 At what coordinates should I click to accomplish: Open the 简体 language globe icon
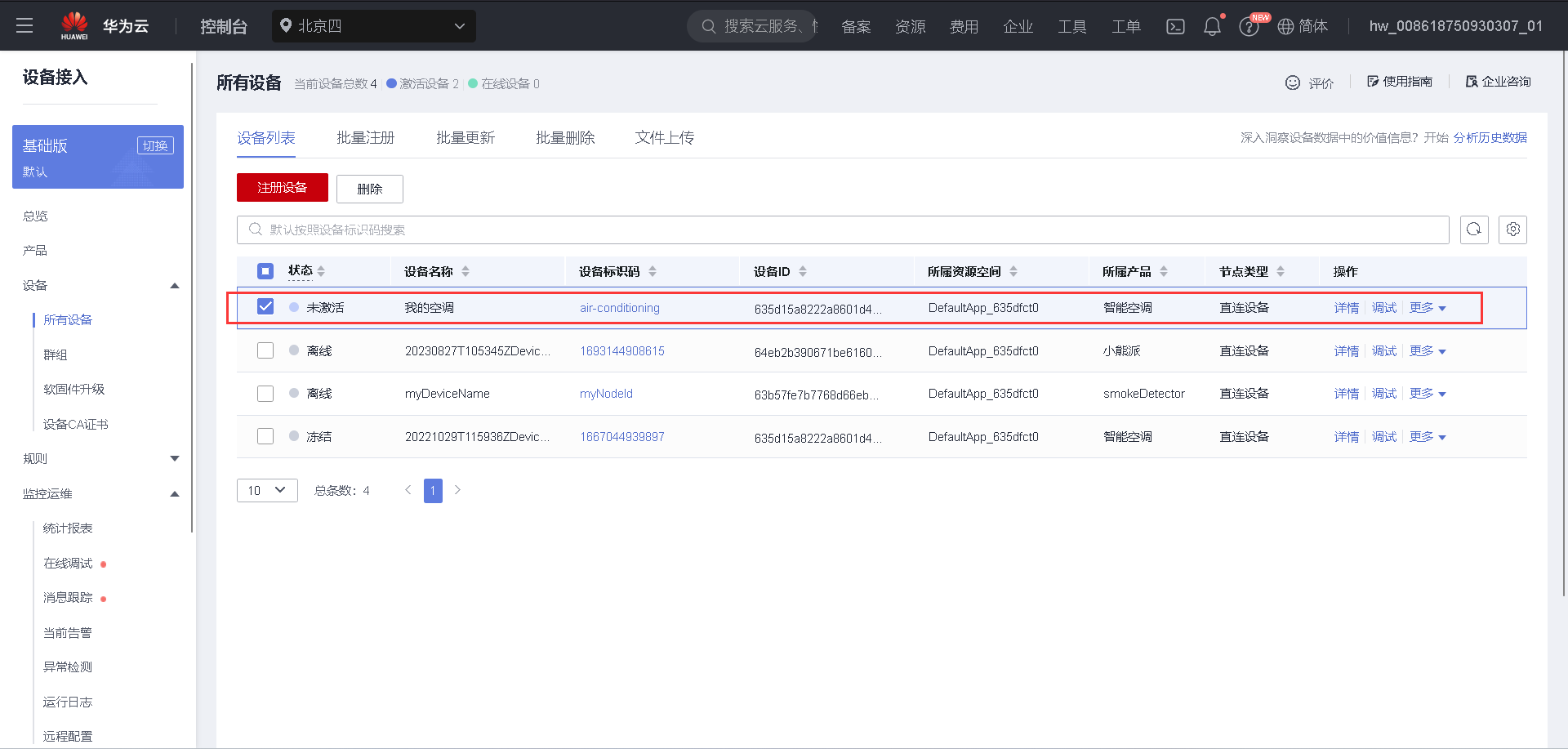[x=1284, y=25]
